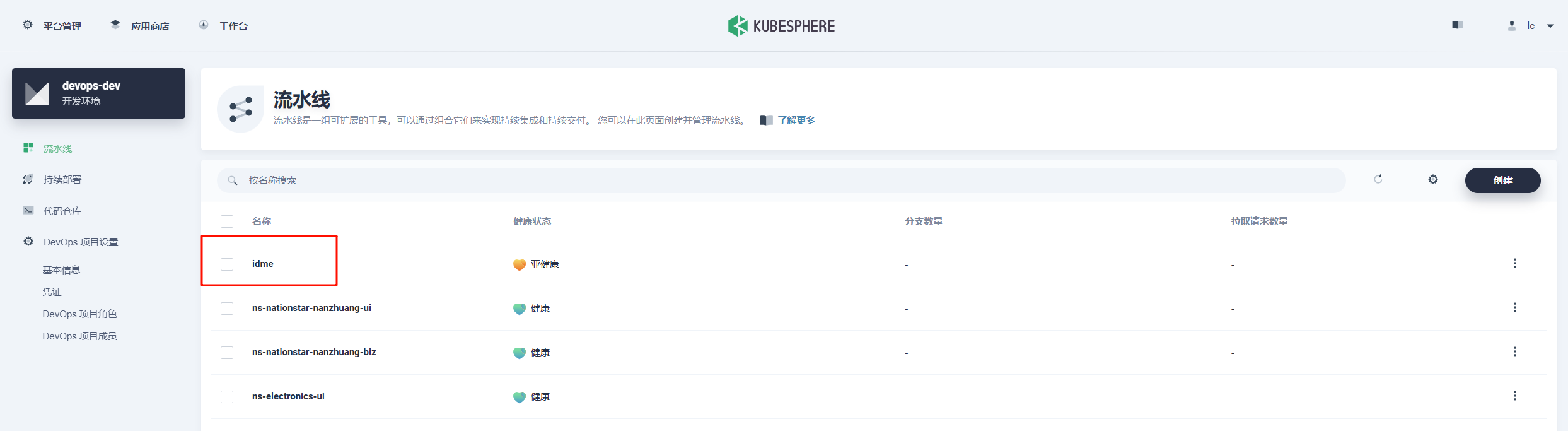This screenshot has height=431, width=1568.
Task: Click the theme switch icon in header
Action: click(1457, 25)
